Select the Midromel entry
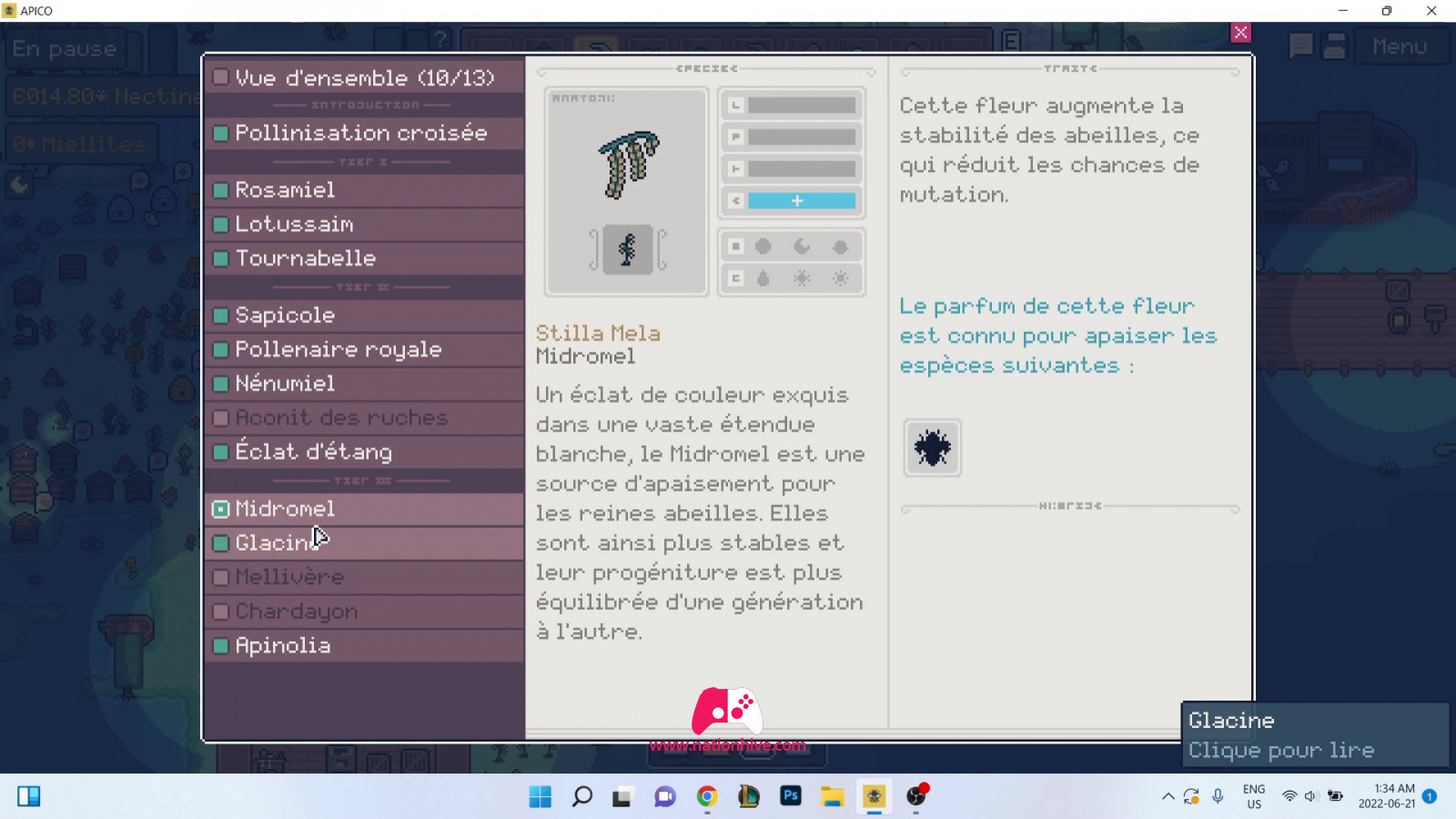 pyautogui.click(x=364, y=509)
